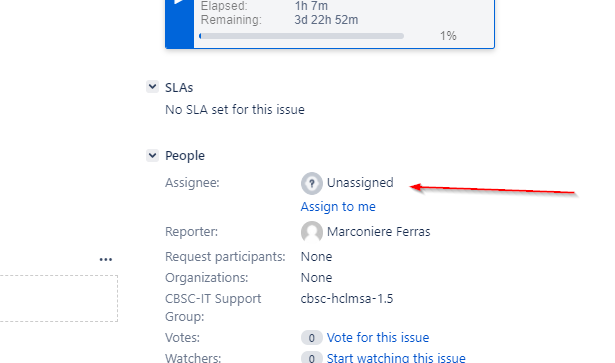615x363 pixels.
Task: Click Marconiere Ferras avatar icon
Action: tap(312, 232)
